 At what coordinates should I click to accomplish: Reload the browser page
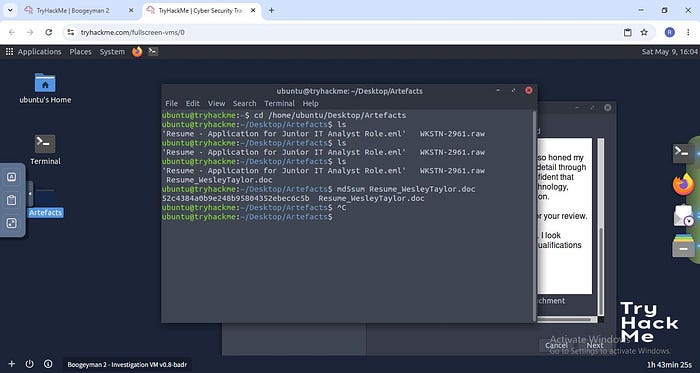[49, 32]
